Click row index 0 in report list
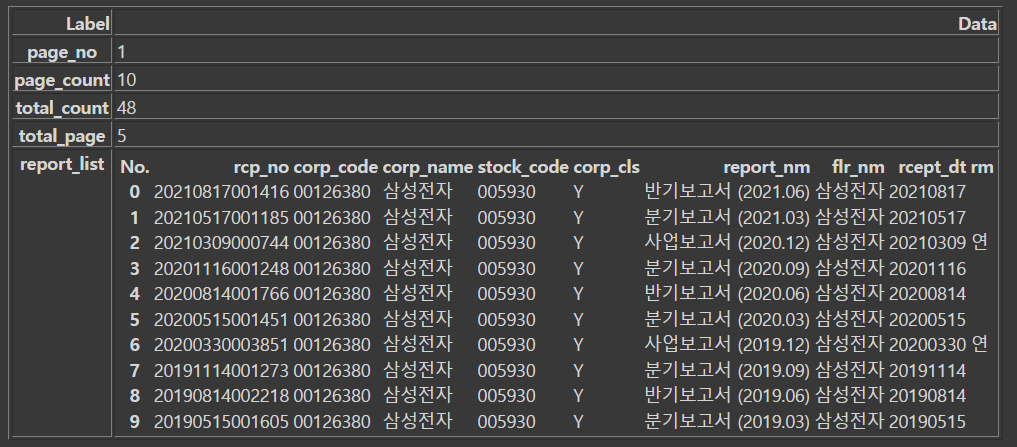1017x447 pixels. pos(134,192)
